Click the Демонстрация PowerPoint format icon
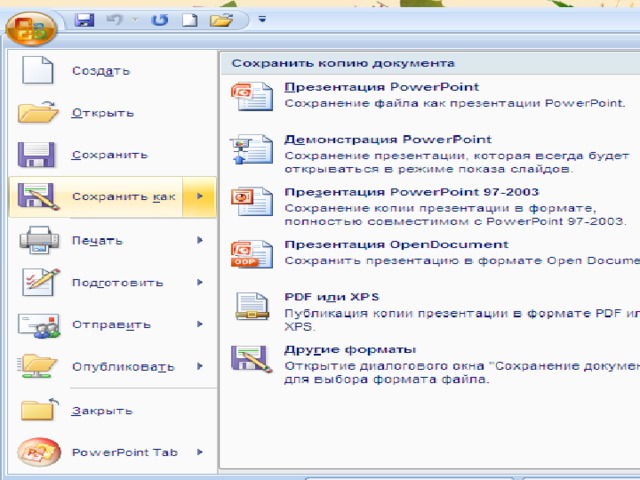The width and height of the screenshot is (640, 480). 251,149
